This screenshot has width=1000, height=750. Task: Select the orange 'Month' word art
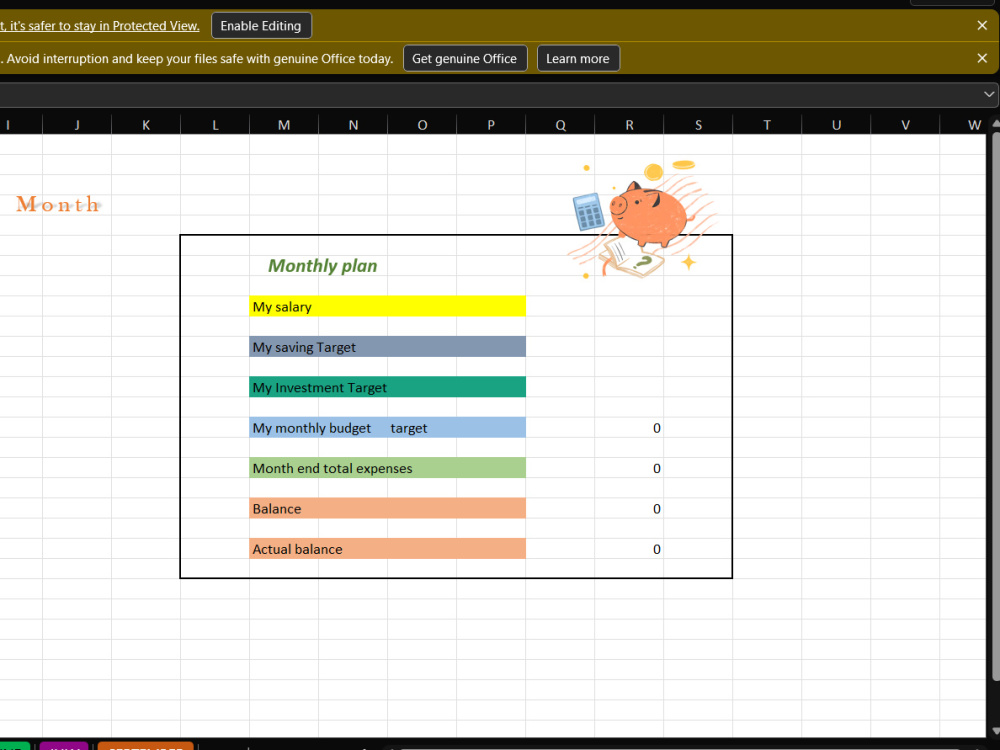(58, 205)
